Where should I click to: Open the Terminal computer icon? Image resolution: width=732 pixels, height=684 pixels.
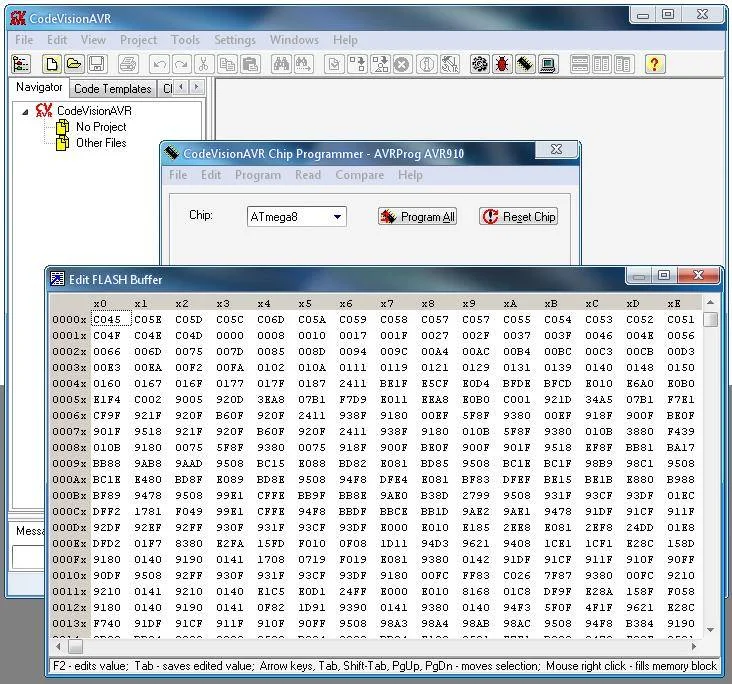point(547,64)
